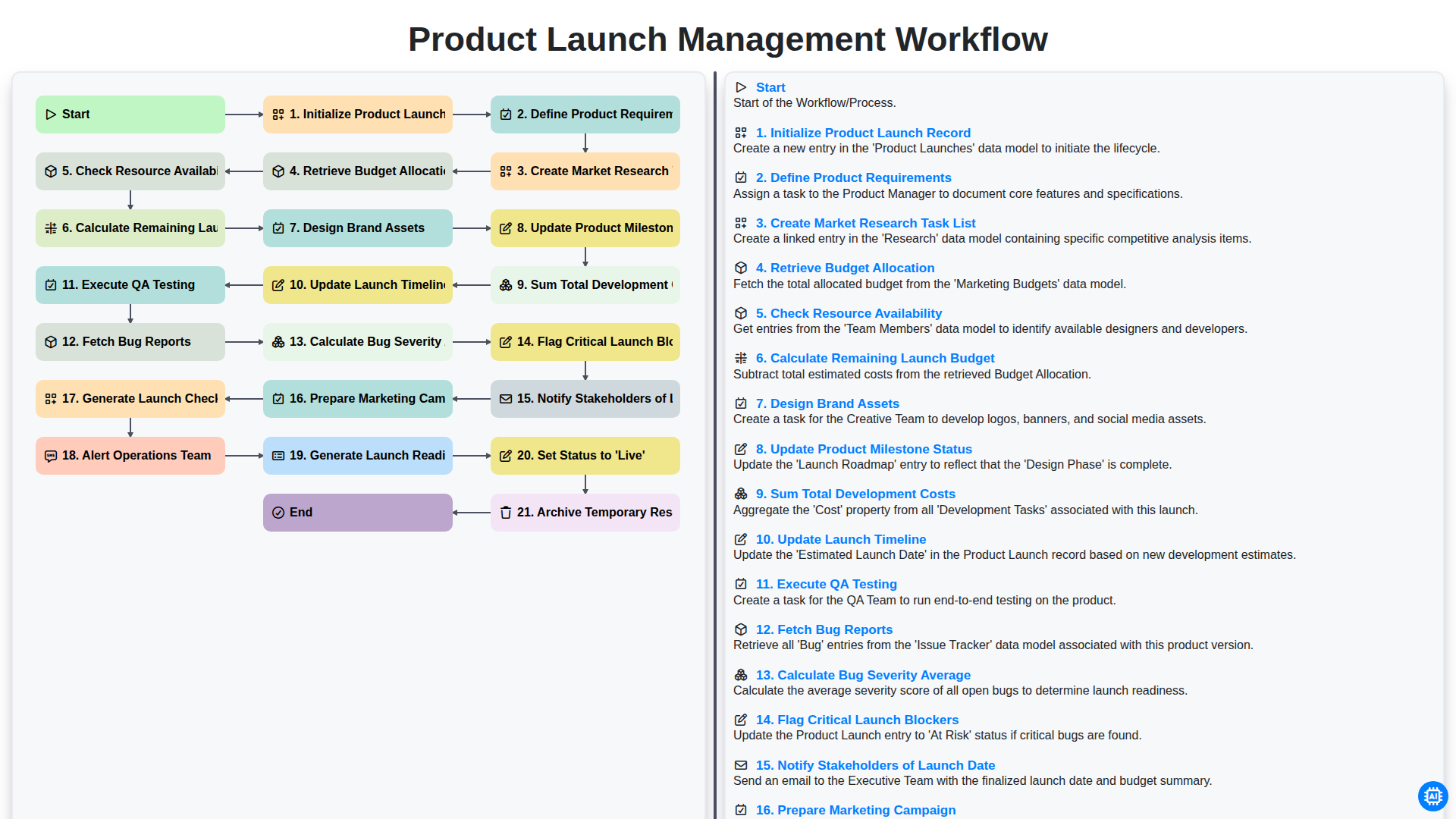Select '11. Execute QA Testing' node label
Viewport: 1456px width, 819px height.
click(128, 285)
